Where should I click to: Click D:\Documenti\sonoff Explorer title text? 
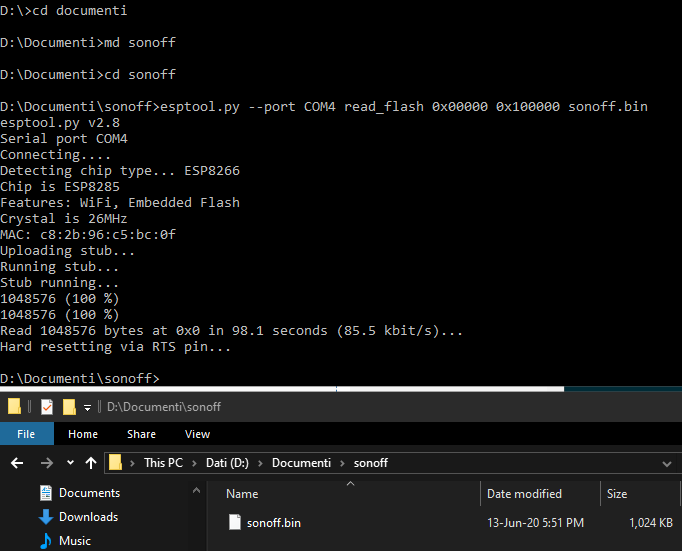(164, 407)
